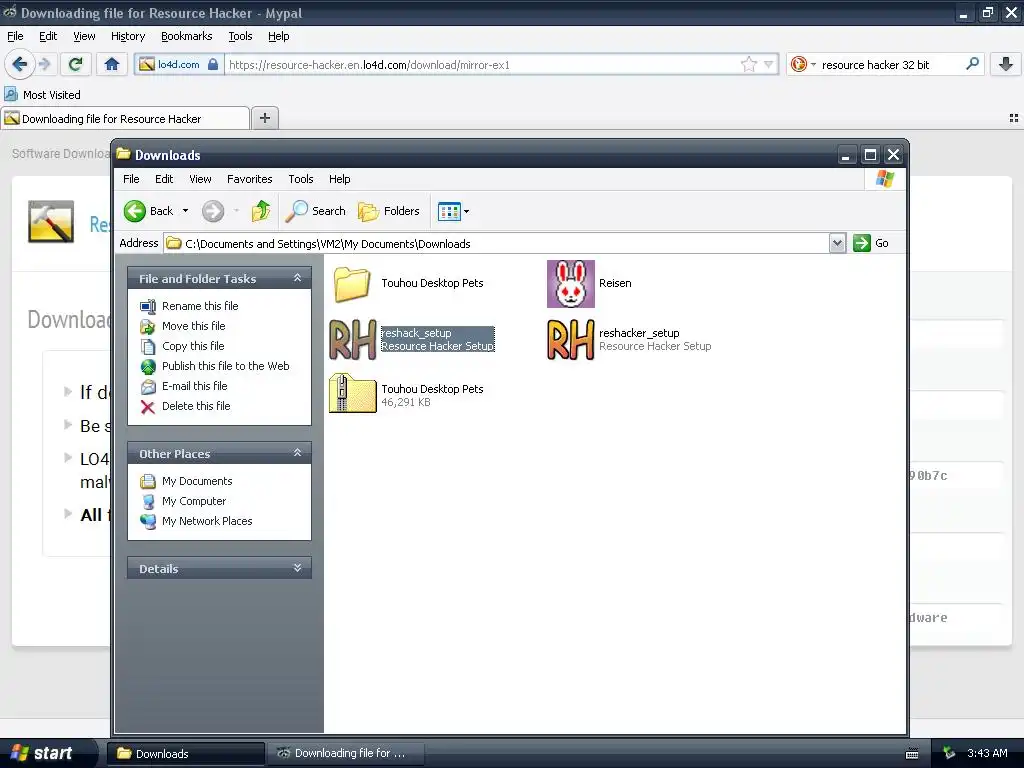This screenshot has height=768, width=1024.
Task: Open the Address bar dropdown arrow
Action: click(837, 243)
